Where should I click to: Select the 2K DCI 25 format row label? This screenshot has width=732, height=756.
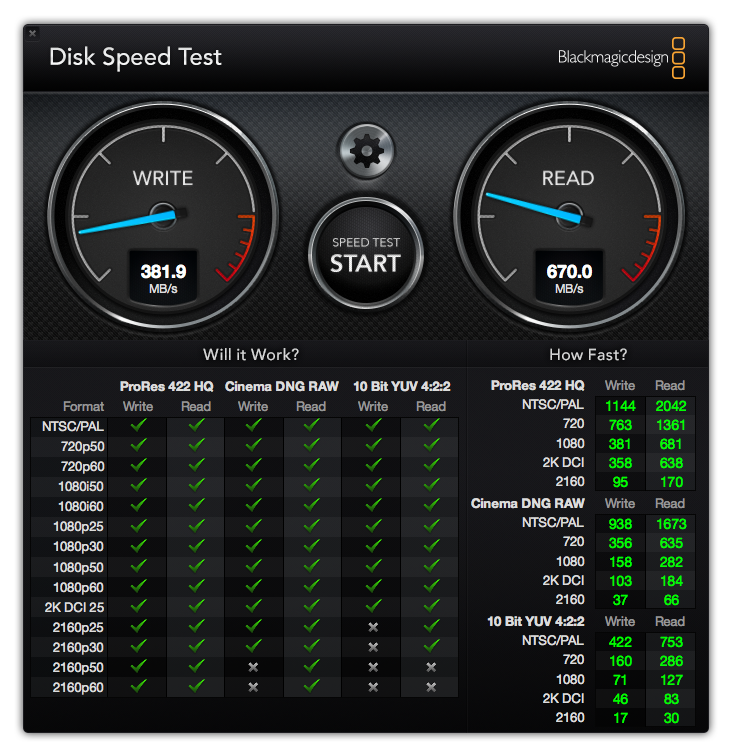(75, 607)
